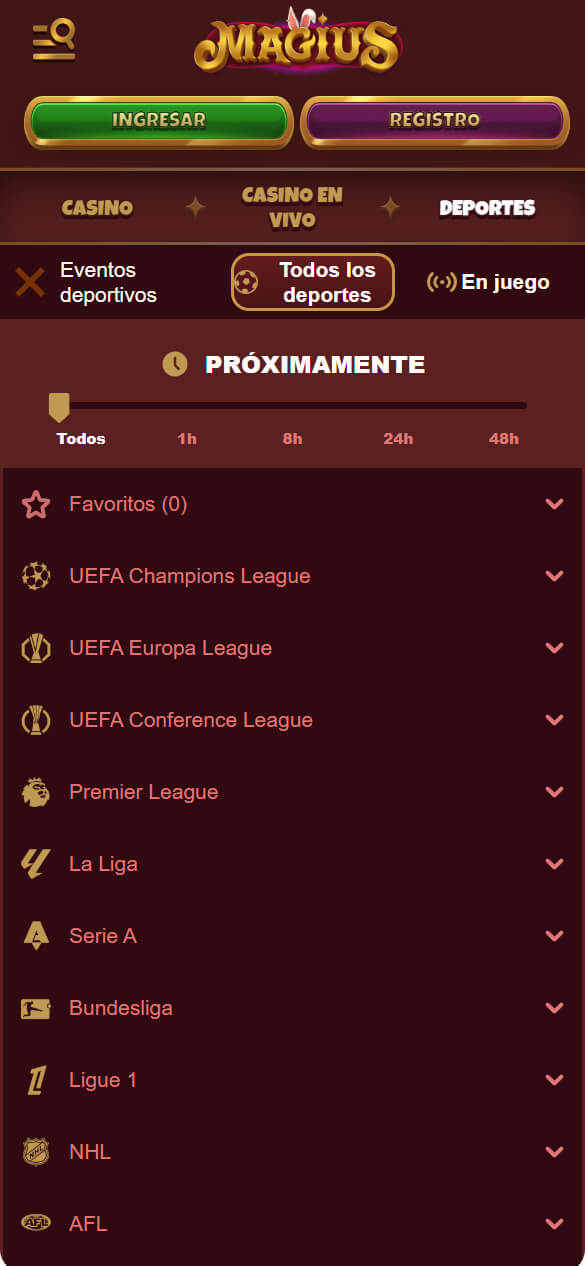
Task: Click the Magius logo
Action: coord(297,43)
